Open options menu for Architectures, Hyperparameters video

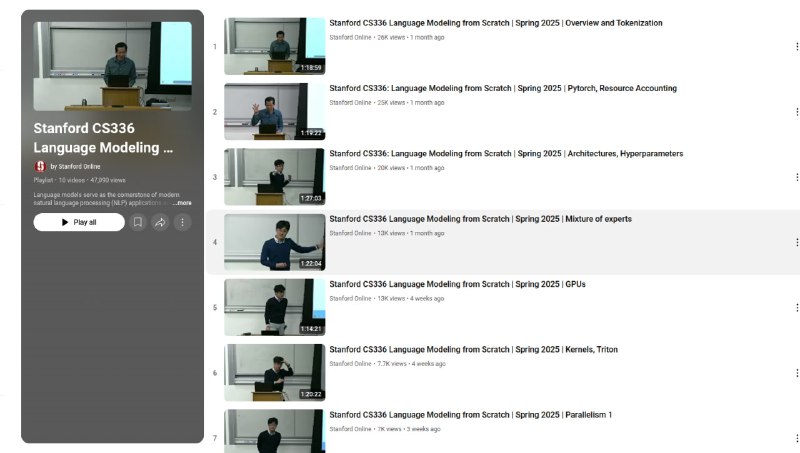pos(796,177)
